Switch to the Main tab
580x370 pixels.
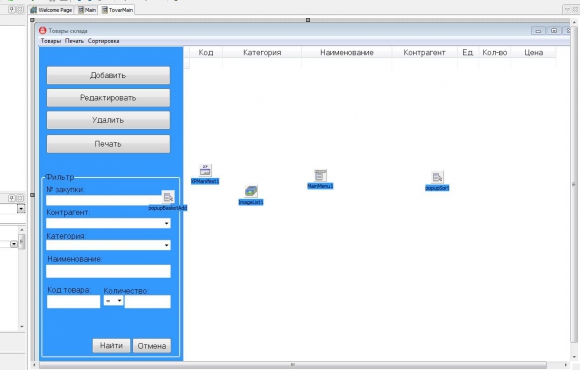point(88,10)
